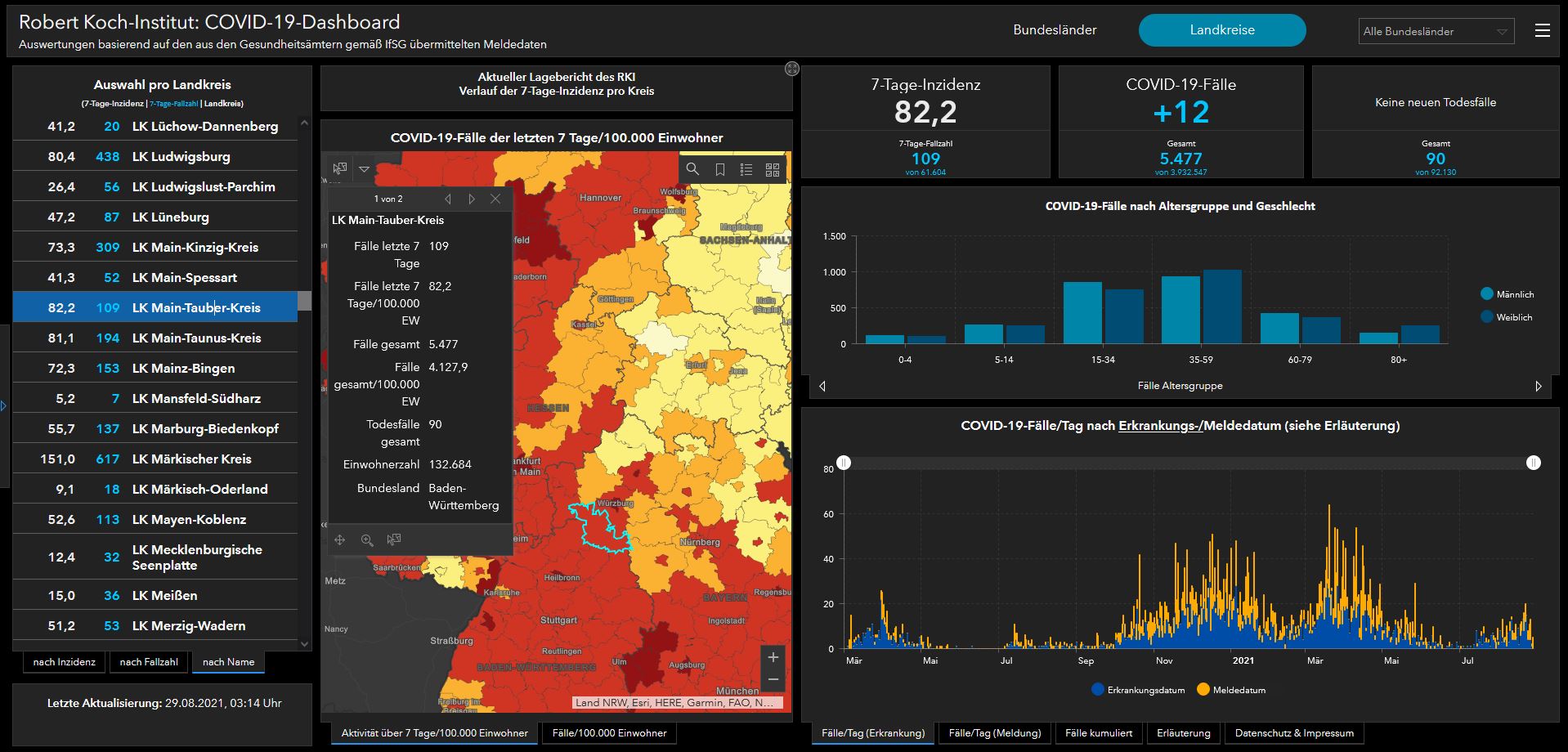Open the map bookmarks icon

[x=720, y=169]
